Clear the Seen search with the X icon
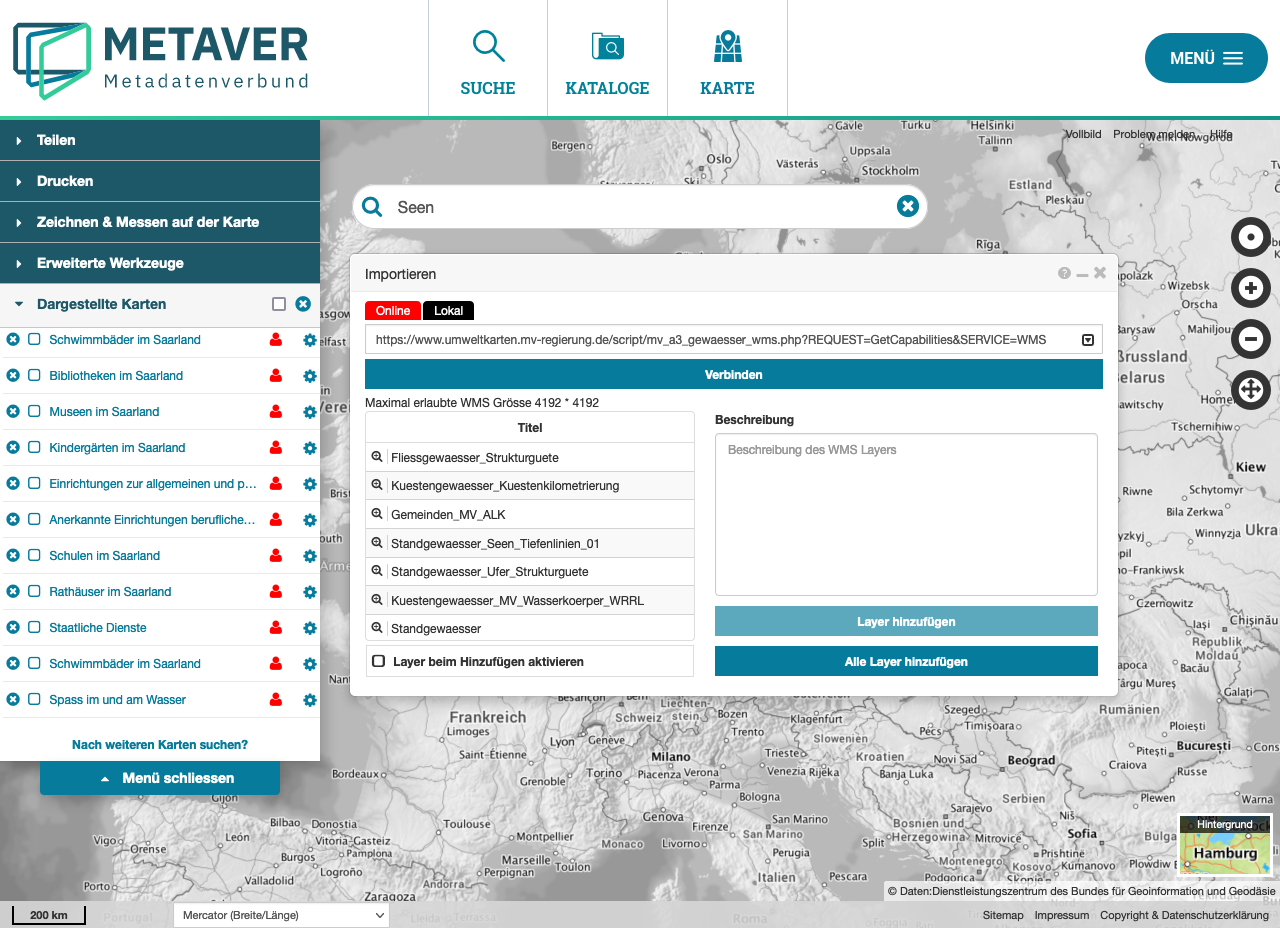Screen dimensions: 1280x928 (x=907, y=206)
